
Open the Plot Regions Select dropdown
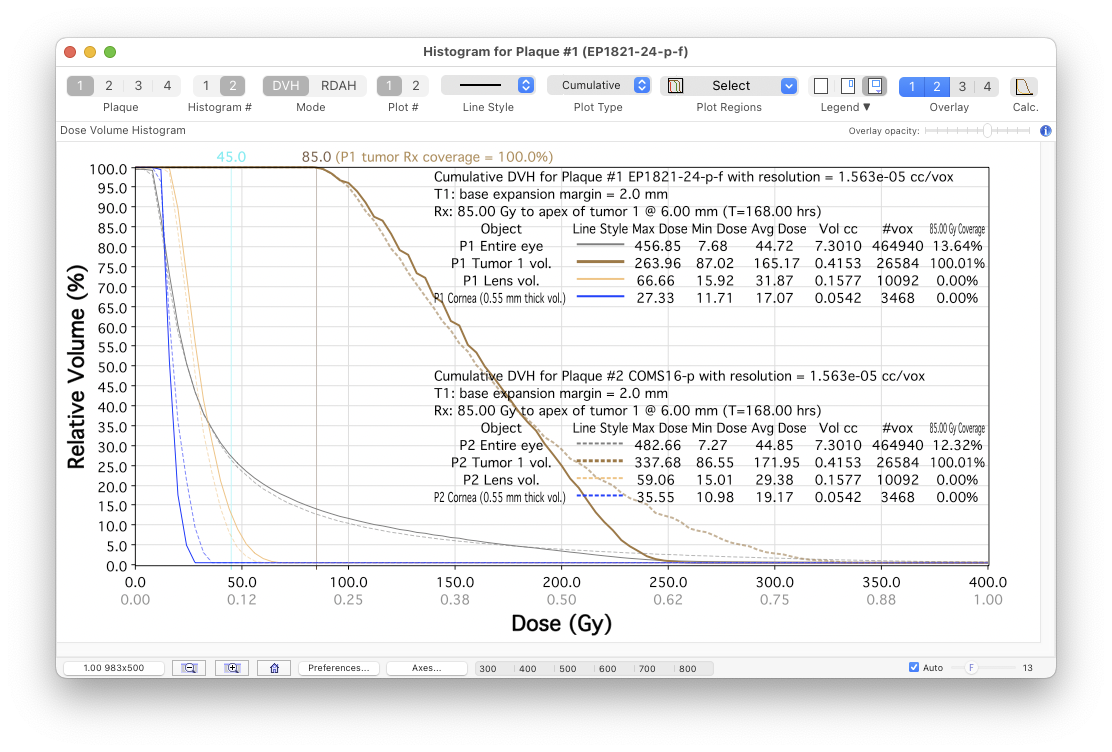click(731, 86)
